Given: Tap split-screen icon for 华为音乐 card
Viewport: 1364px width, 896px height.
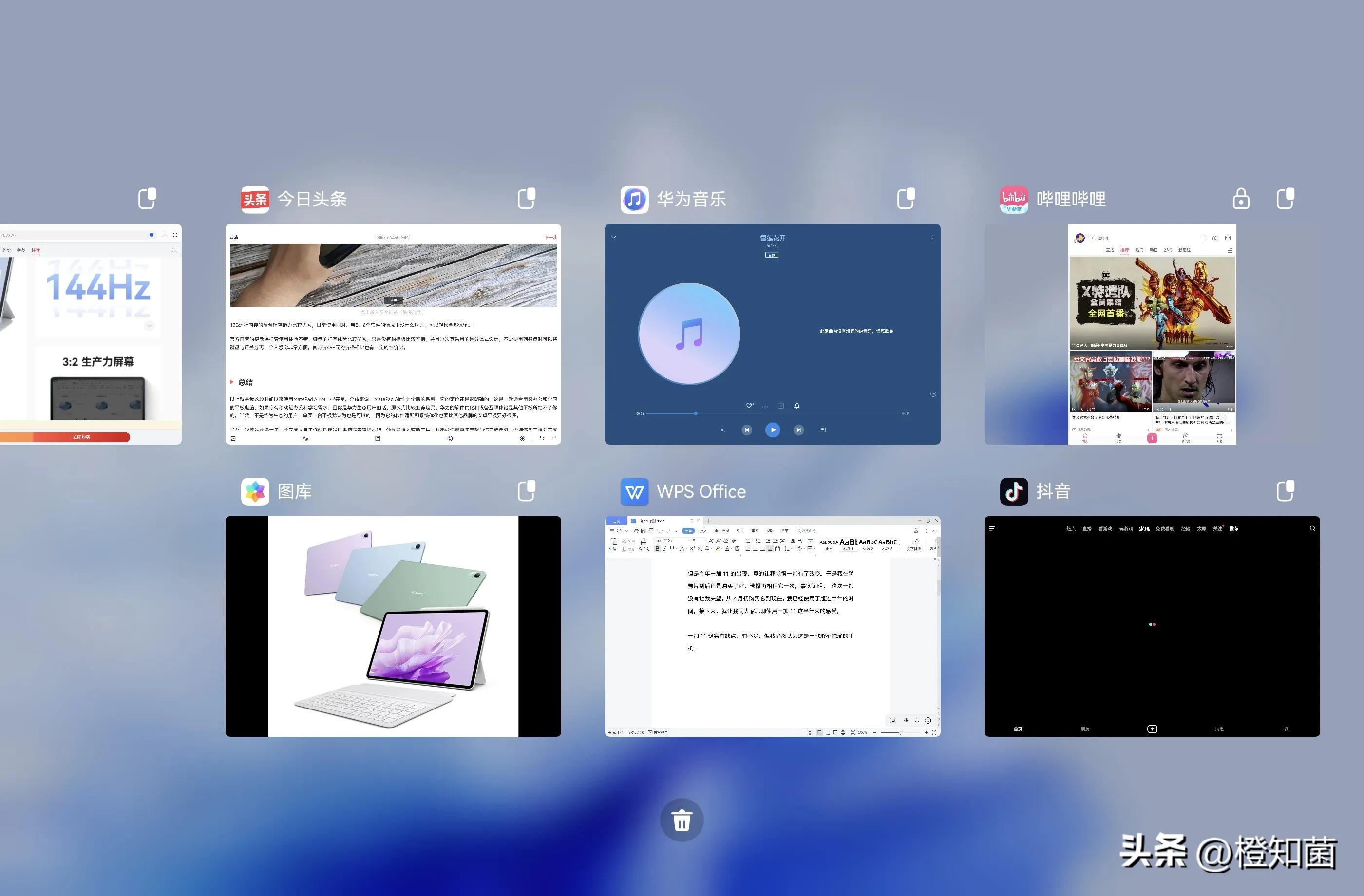Looking at the screenshot, I should coord(906,199).
